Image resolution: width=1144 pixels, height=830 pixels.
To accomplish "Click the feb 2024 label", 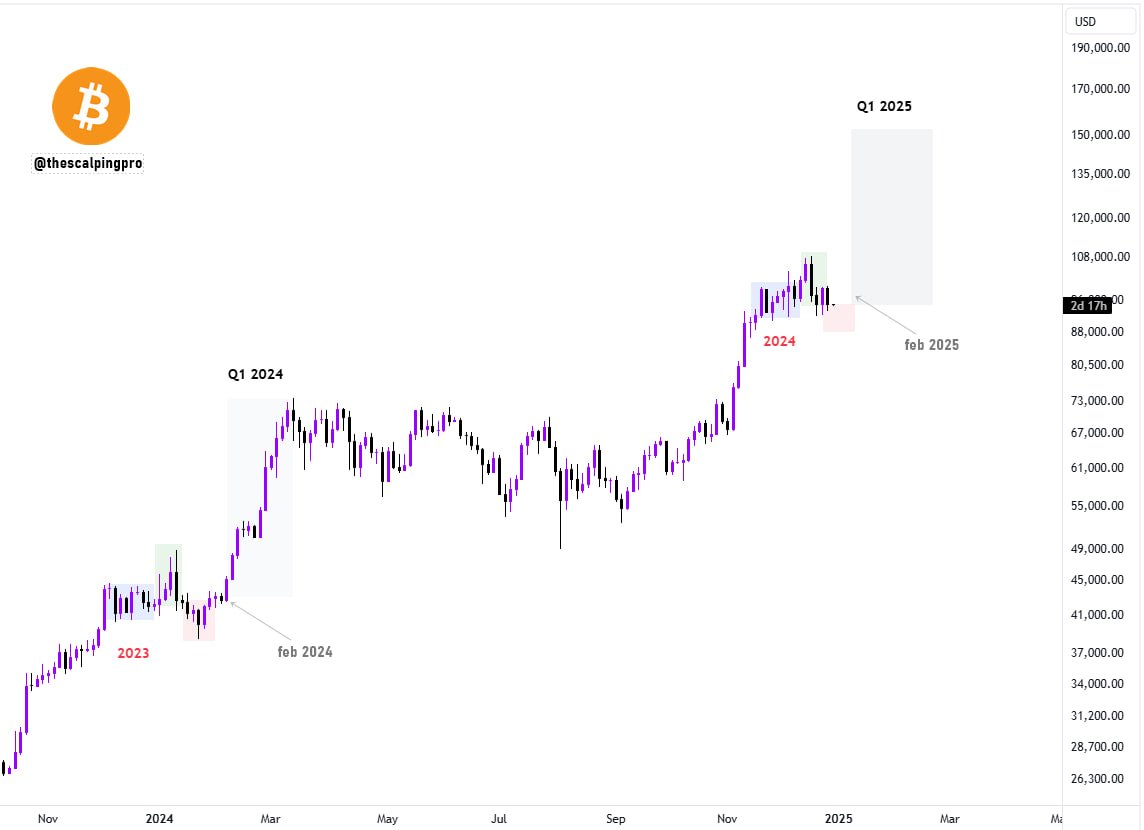I will (x=305, y=652).
